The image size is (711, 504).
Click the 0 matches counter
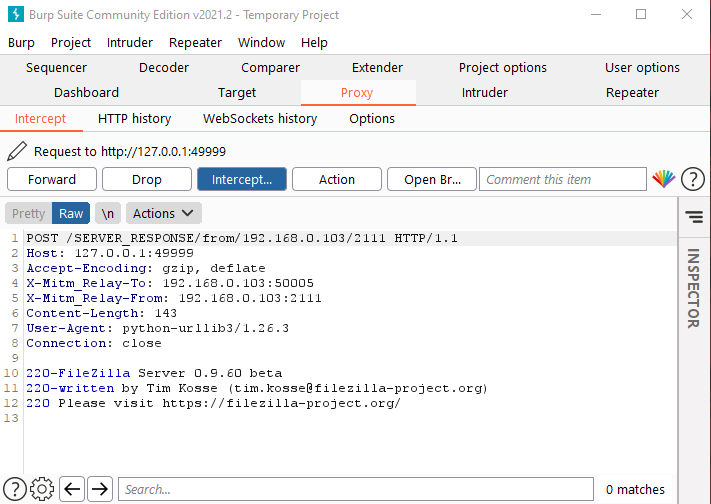[635, 489]
